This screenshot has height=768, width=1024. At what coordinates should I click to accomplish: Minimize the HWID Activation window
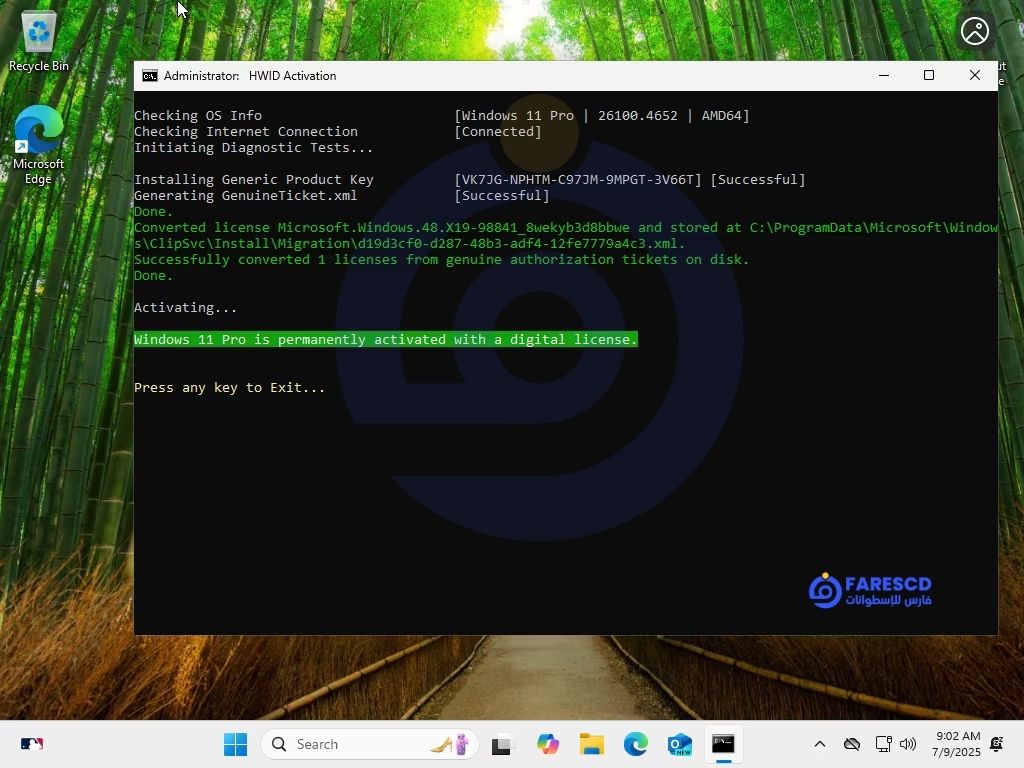coord(884,76)
